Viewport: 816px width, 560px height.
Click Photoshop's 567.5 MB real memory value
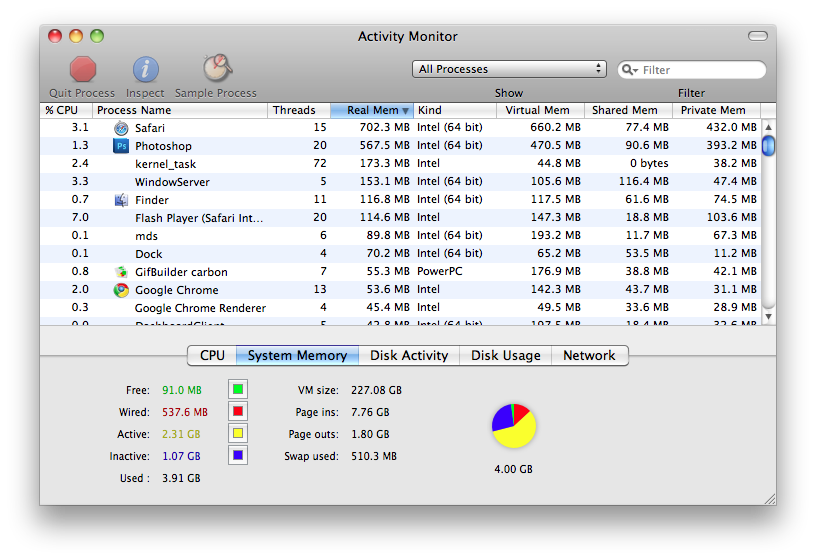click(x=385, y=145)
